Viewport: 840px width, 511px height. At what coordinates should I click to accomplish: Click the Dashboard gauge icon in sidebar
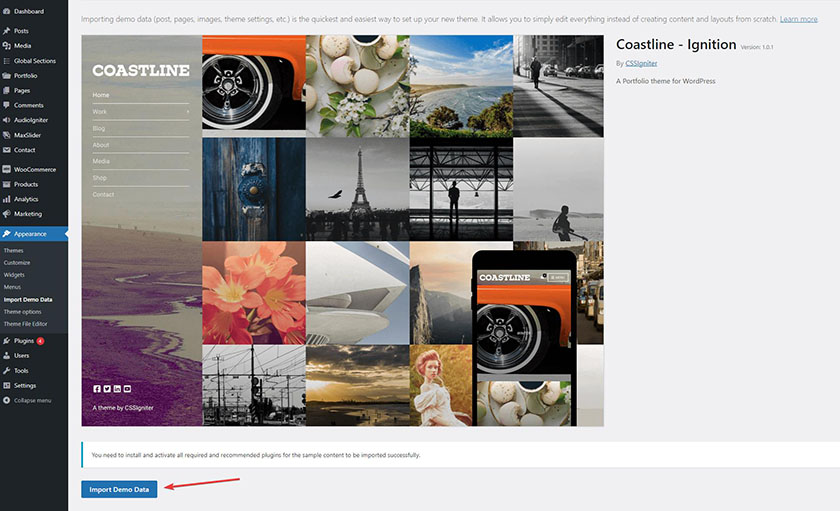pyautogui.click(x=6, y=11)
